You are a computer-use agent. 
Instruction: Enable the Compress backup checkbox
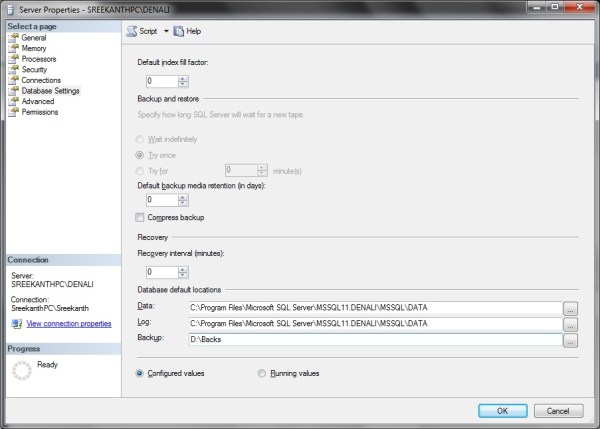140,217
